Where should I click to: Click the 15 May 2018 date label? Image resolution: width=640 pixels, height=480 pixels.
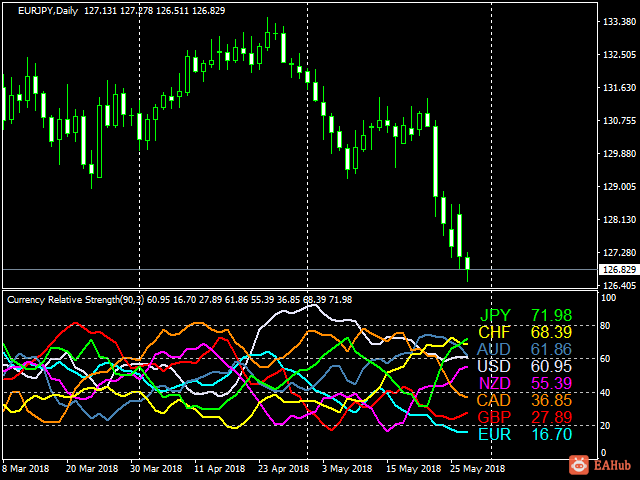pyautogui.click(x=413, y=469)
